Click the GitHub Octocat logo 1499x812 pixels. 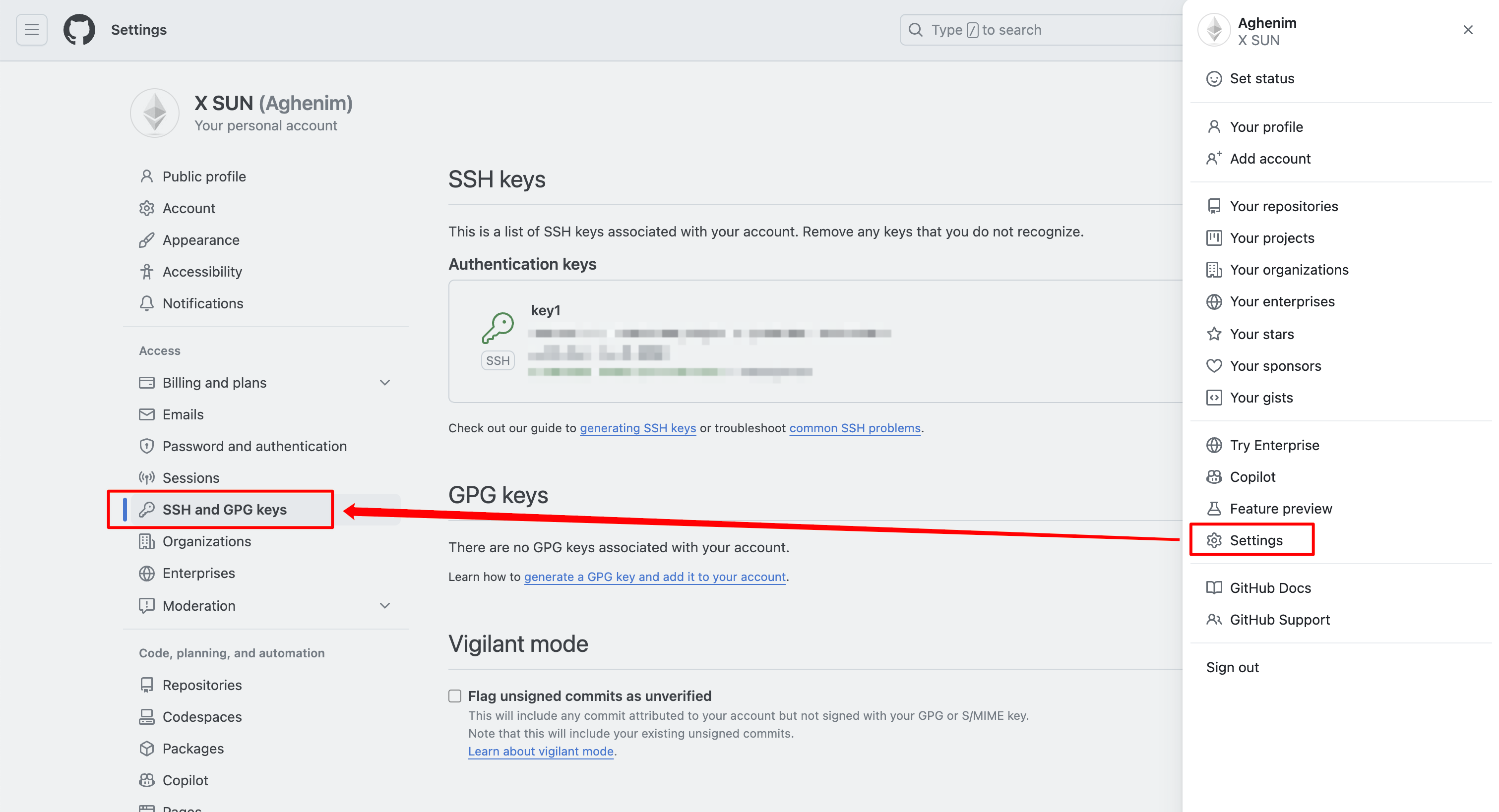(x=79, y=30)
